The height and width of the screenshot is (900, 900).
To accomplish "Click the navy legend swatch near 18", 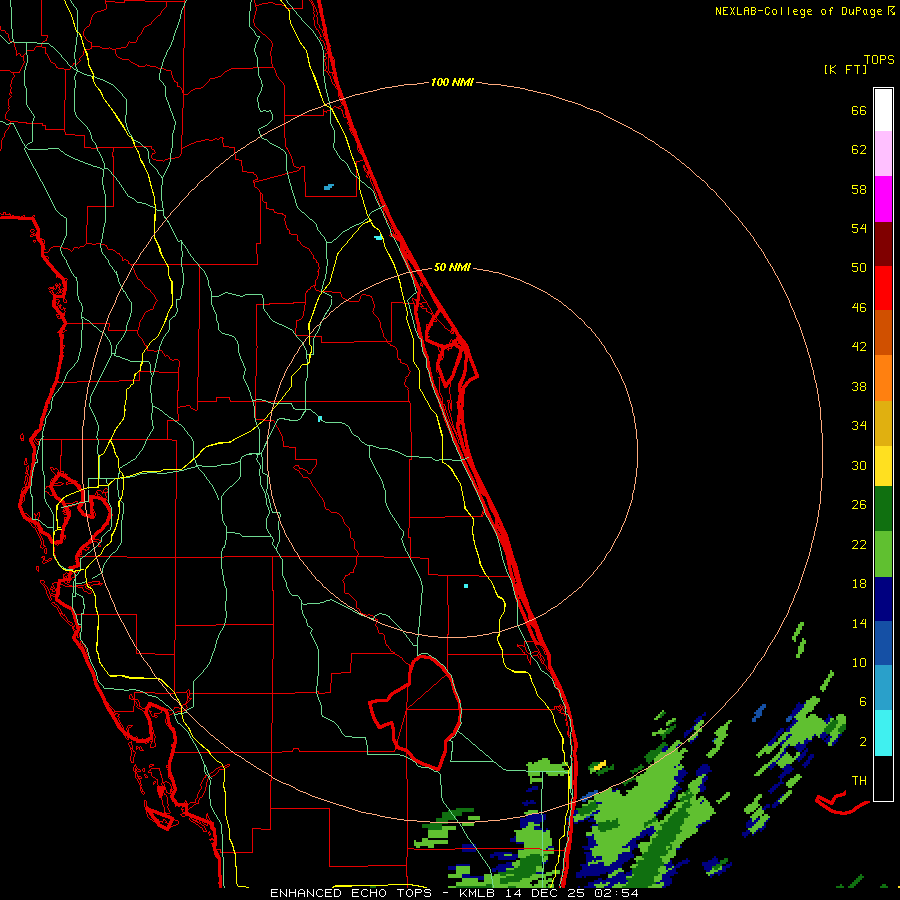I will click(883, 599).
